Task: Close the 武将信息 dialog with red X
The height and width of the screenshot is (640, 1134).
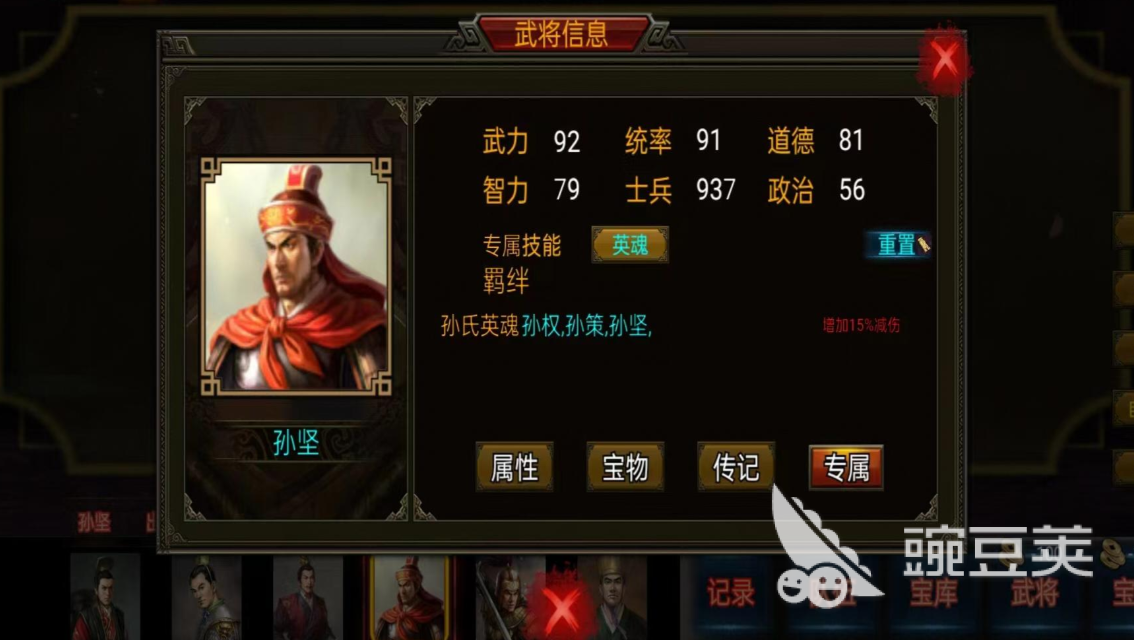Action: click(x=944, y=61)
